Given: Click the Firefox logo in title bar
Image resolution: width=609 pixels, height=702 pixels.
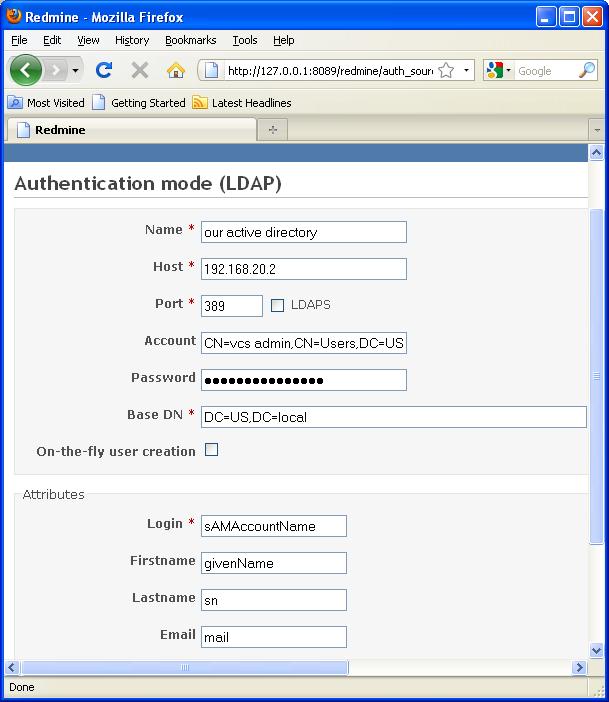Looking at the screenshot, I should tap(14, 16).
